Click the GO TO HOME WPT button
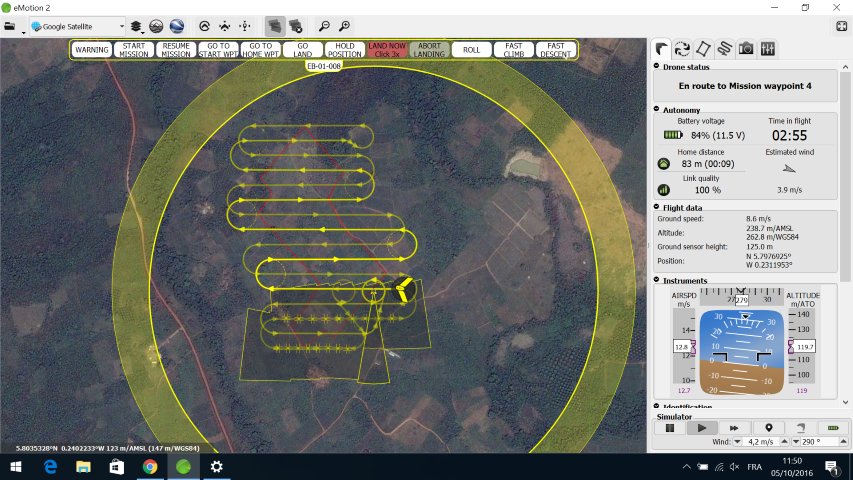Screen dimensions: 853x480 (261, 50)
